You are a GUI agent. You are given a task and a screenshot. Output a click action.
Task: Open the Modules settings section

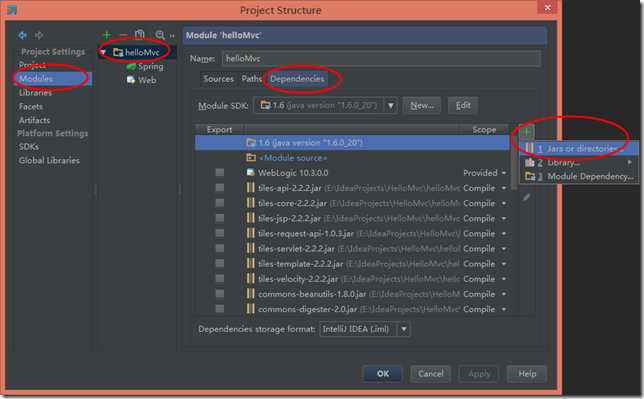tap(53, 78)
